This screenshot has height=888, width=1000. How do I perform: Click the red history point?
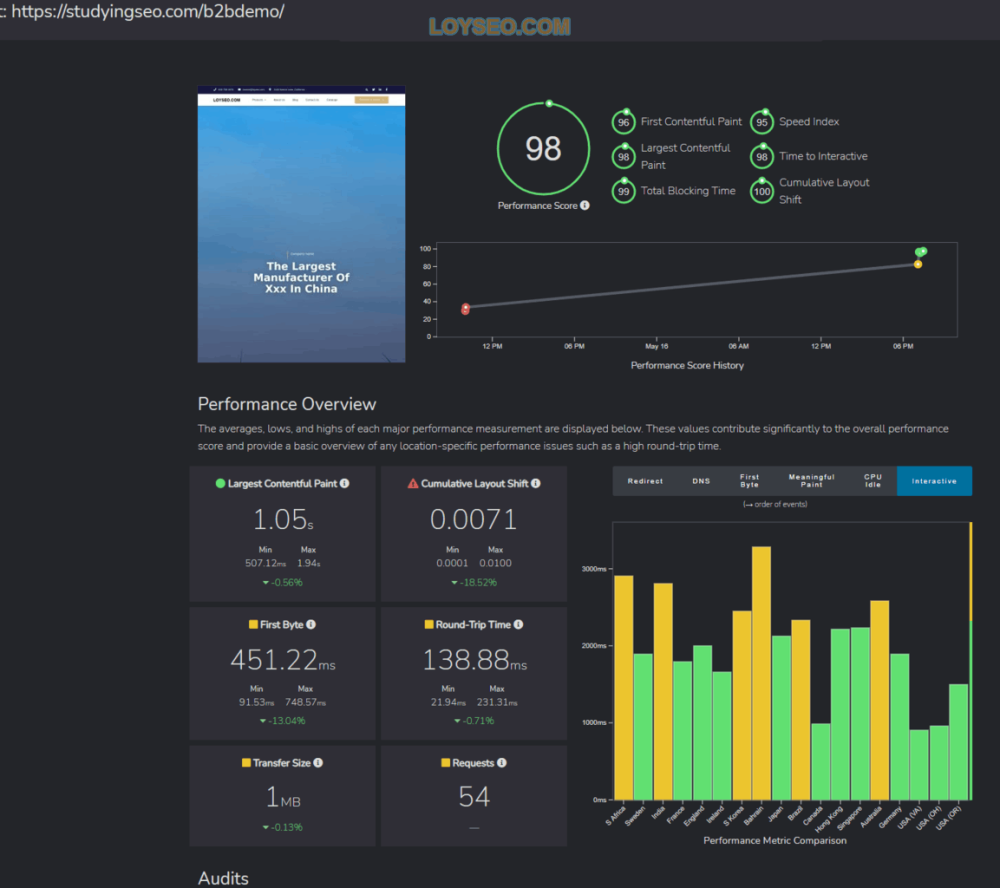click(x=466, y=309)
